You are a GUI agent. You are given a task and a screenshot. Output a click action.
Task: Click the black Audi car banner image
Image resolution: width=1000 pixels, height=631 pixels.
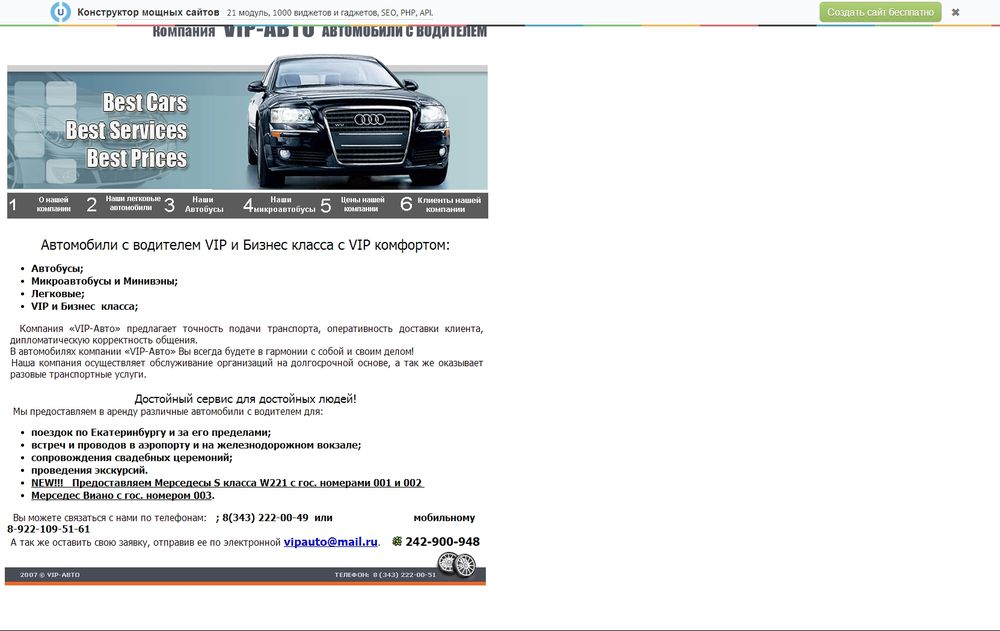click(x=348, y=121)
